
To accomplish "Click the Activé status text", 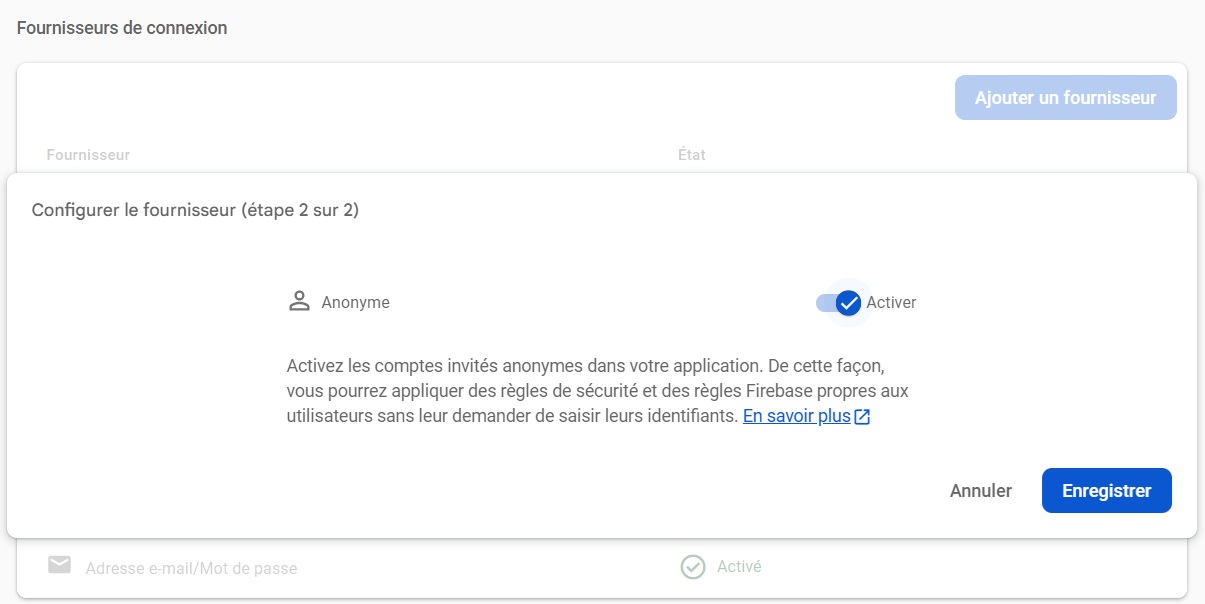I will 739,567.
